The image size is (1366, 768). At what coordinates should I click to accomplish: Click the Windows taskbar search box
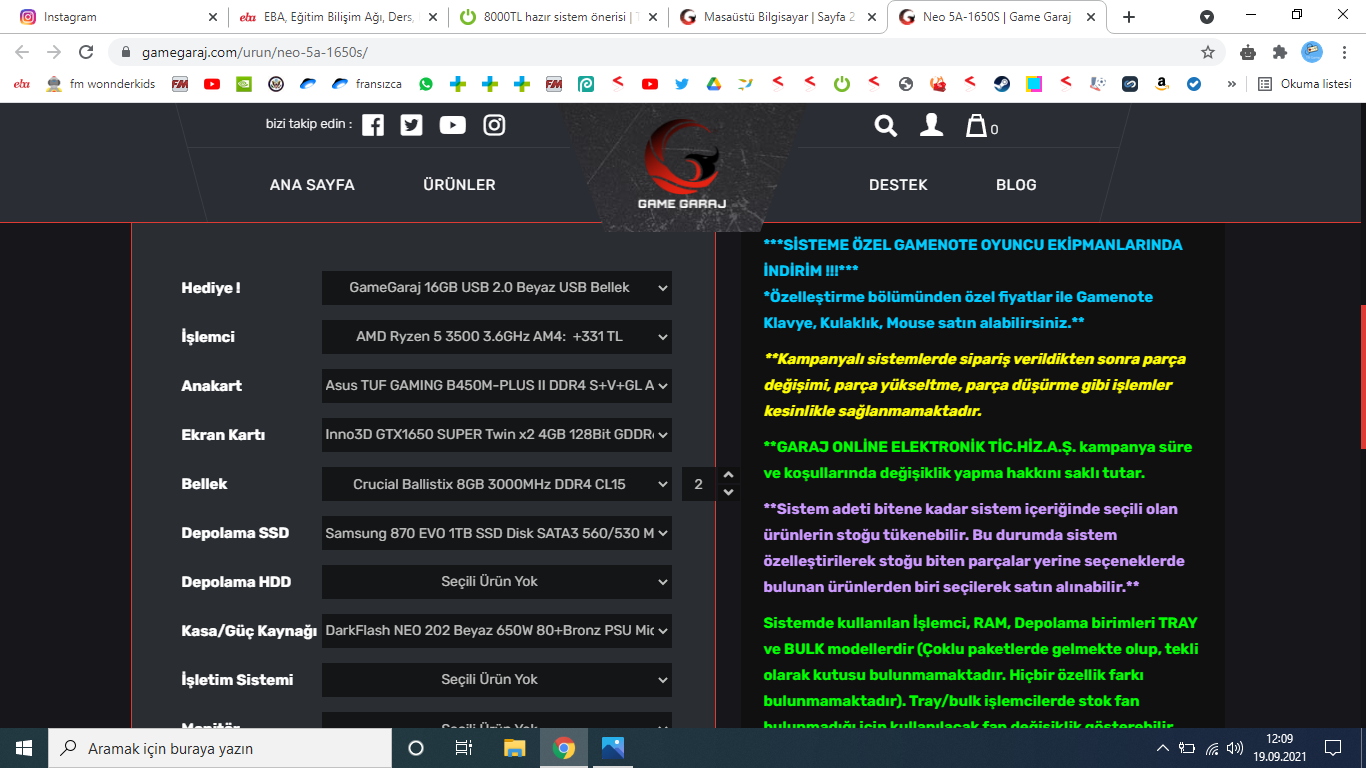pos(220,748)
